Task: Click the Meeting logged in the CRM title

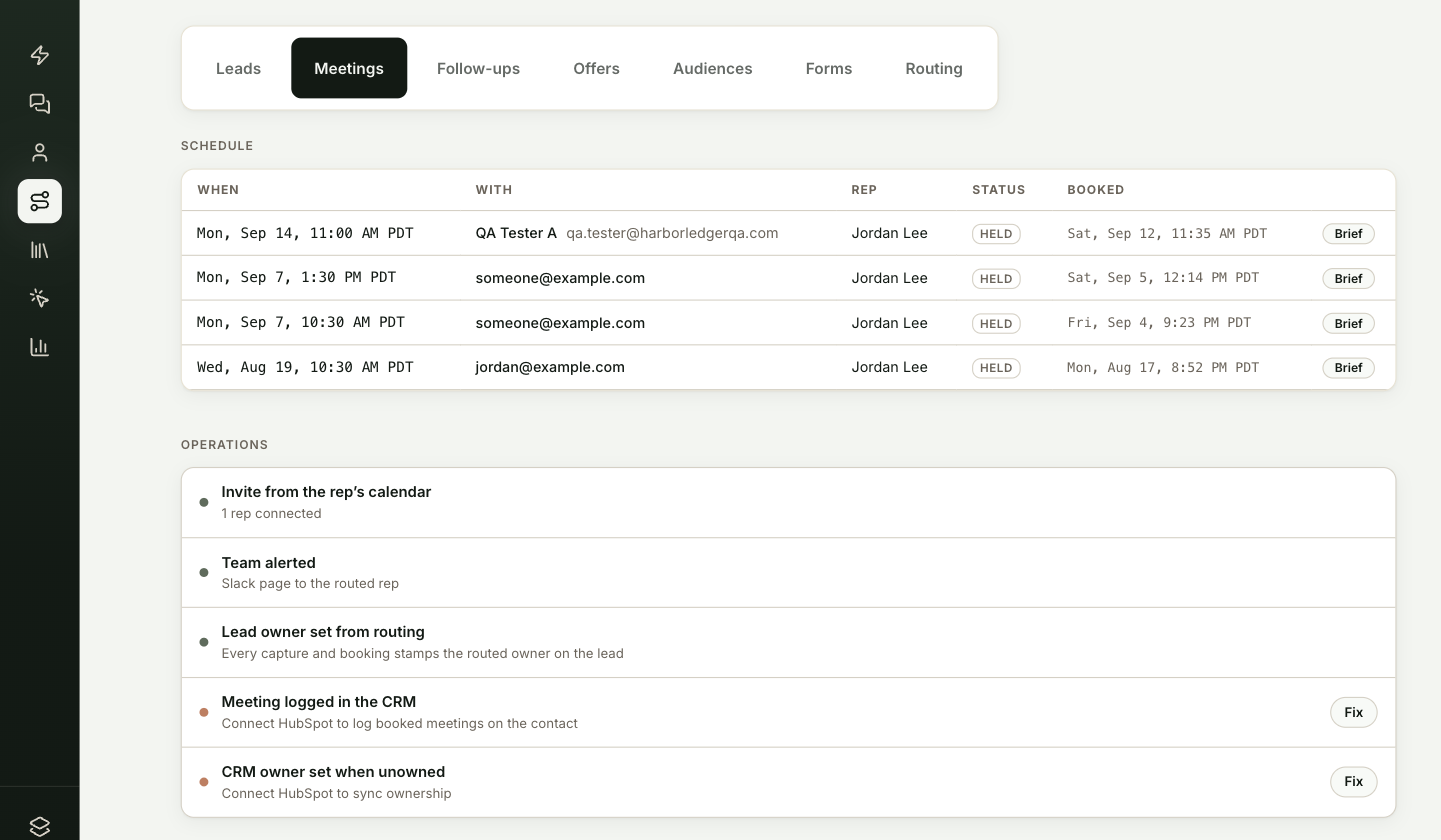Action: tap(318, 702)
